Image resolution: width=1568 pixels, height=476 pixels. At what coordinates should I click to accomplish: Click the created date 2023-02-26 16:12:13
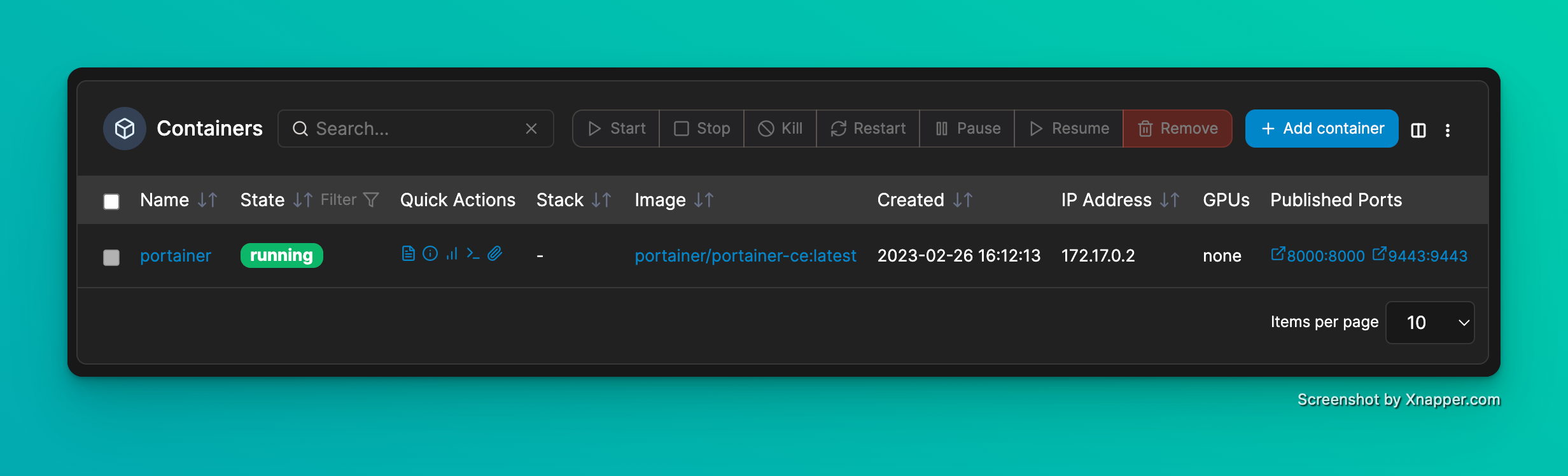tap(959, 256)
